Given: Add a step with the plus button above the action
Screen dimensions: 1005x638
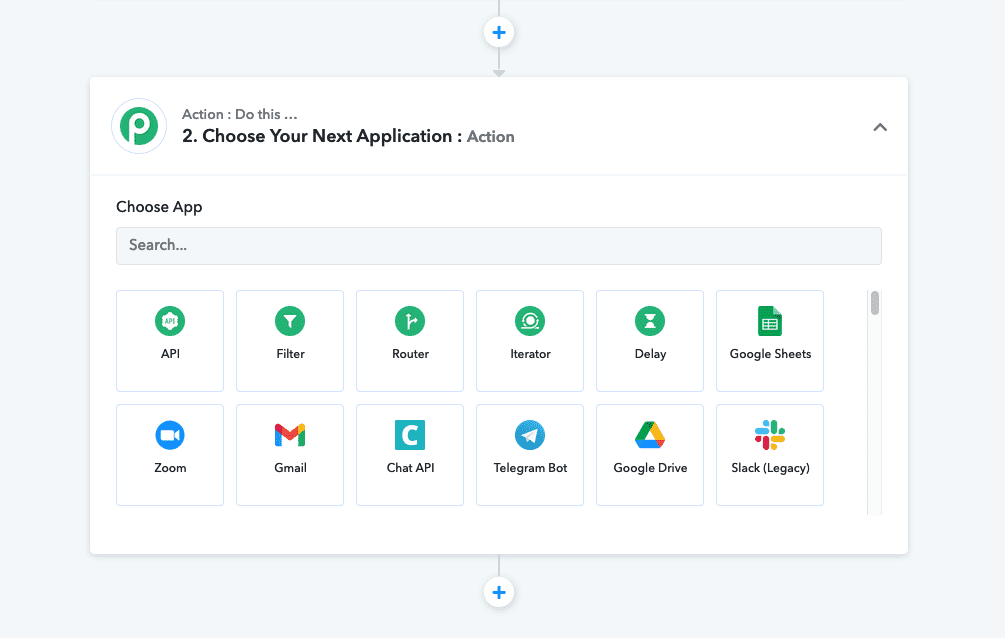Looking at the screenshot, I should 499,33.
